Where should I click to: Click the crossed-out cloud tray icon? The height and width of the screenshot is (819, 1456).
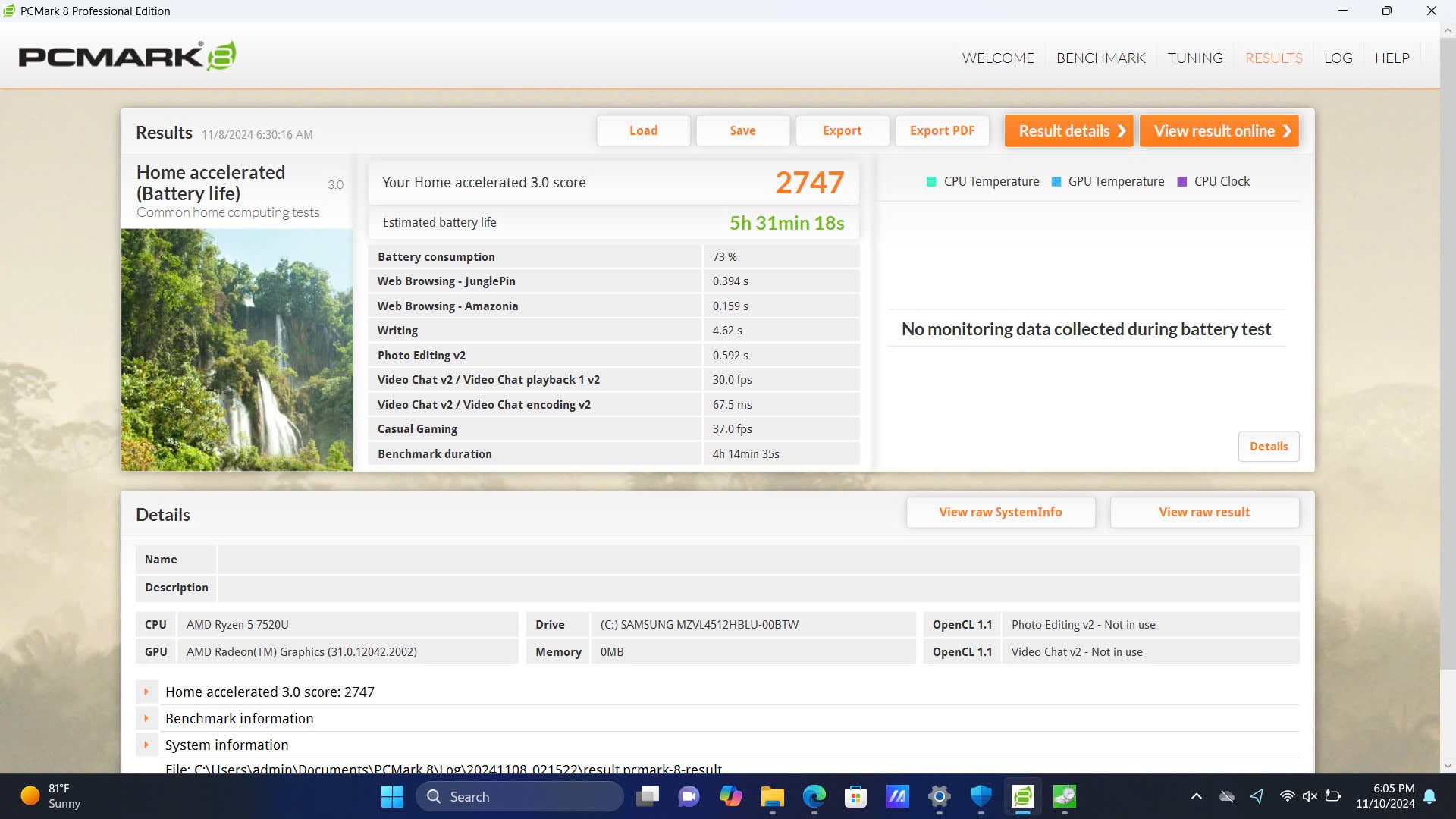(x=1226, y=796)
